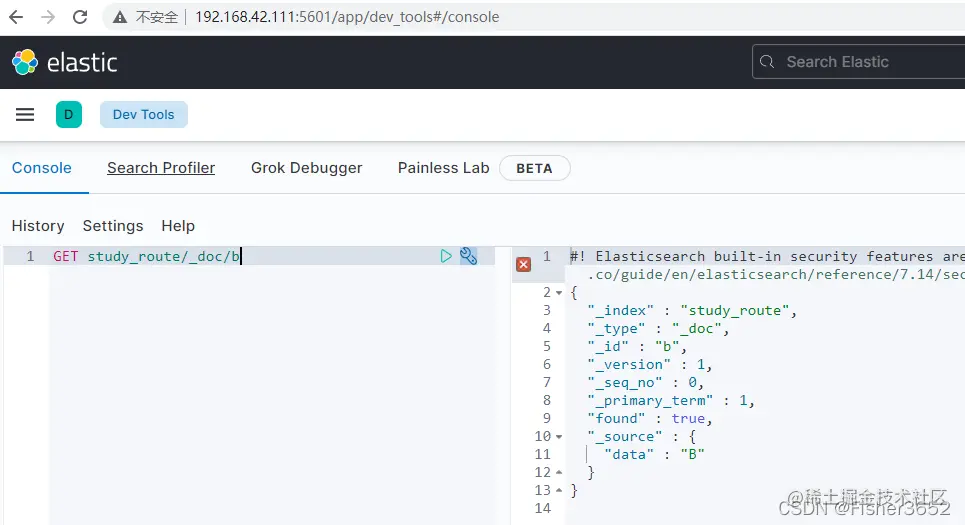This screenshot has width=965, height=525.
Task: Click the magnifier icon in Search Elastic
Action: click(767, 62)
